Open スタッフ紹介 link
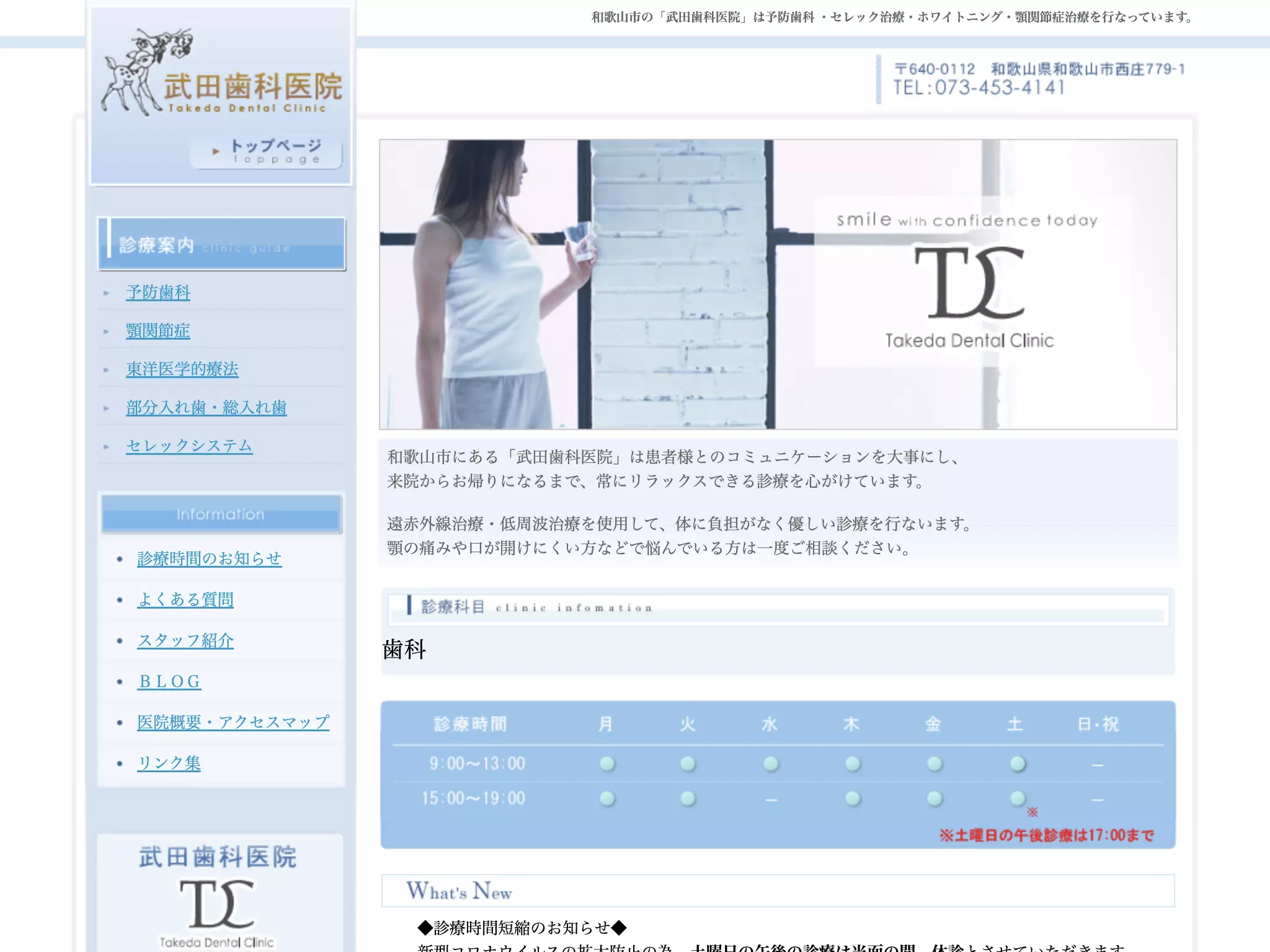This screenshot has width=1270, height=952. tap(185, 640)
